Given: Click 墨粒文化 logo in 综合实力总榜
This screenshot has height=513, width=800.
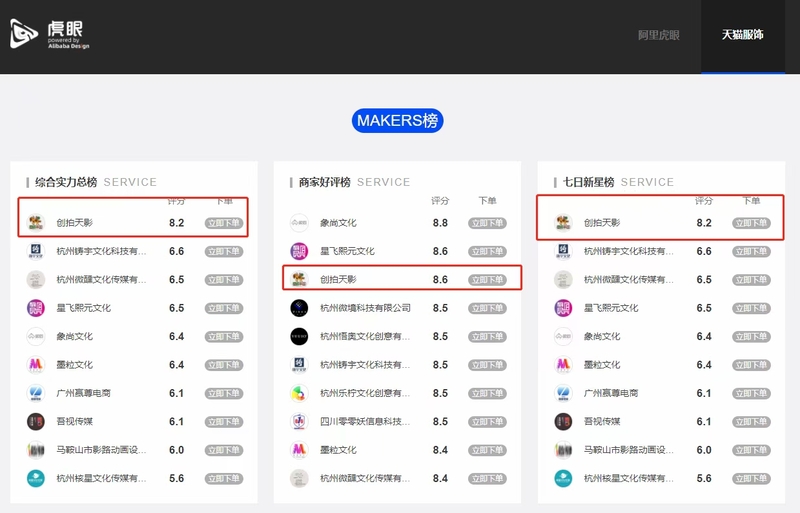Looking at the screenshot, I should point(36,364).
